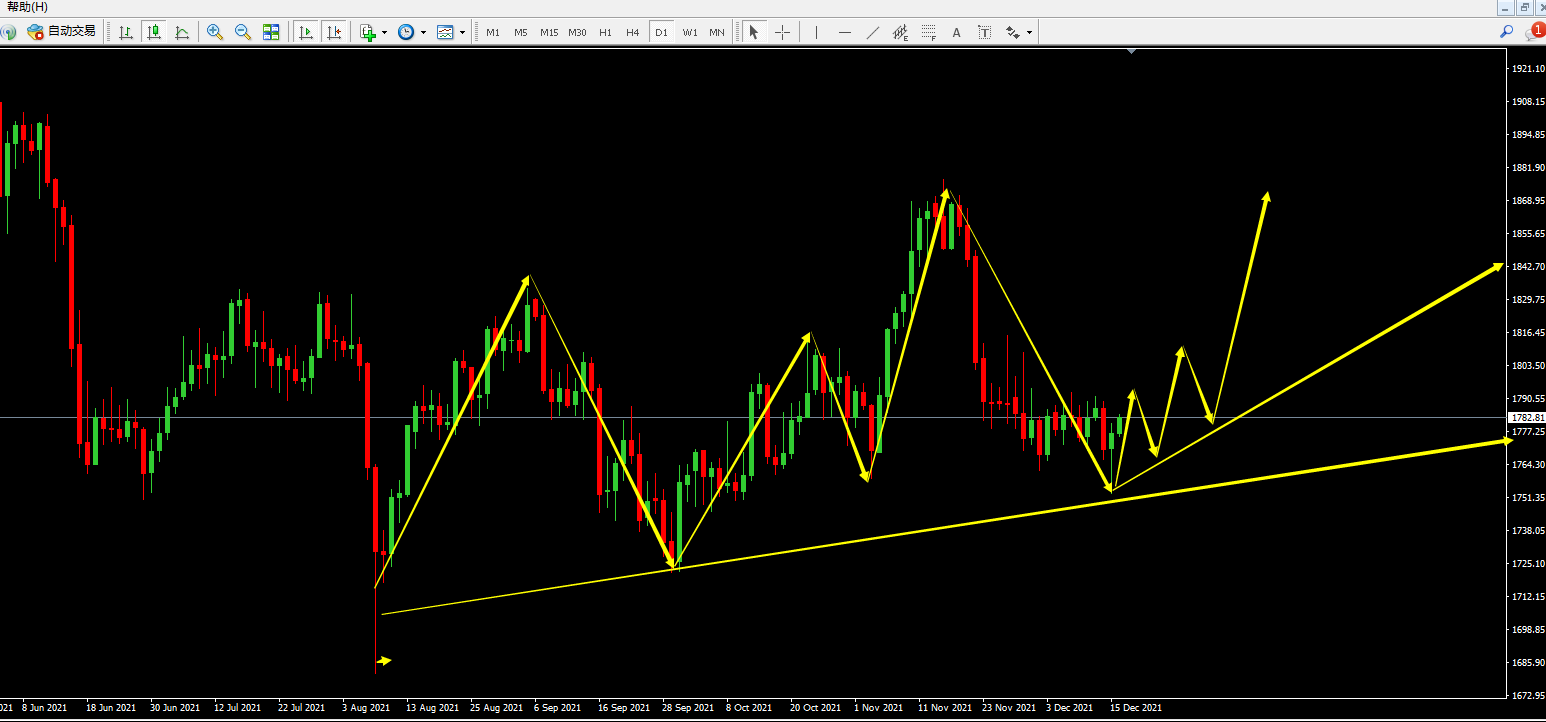This screenshot has width=1546, height=722.
Task: Select the H4 timeframe
Action: click(633, 32)
